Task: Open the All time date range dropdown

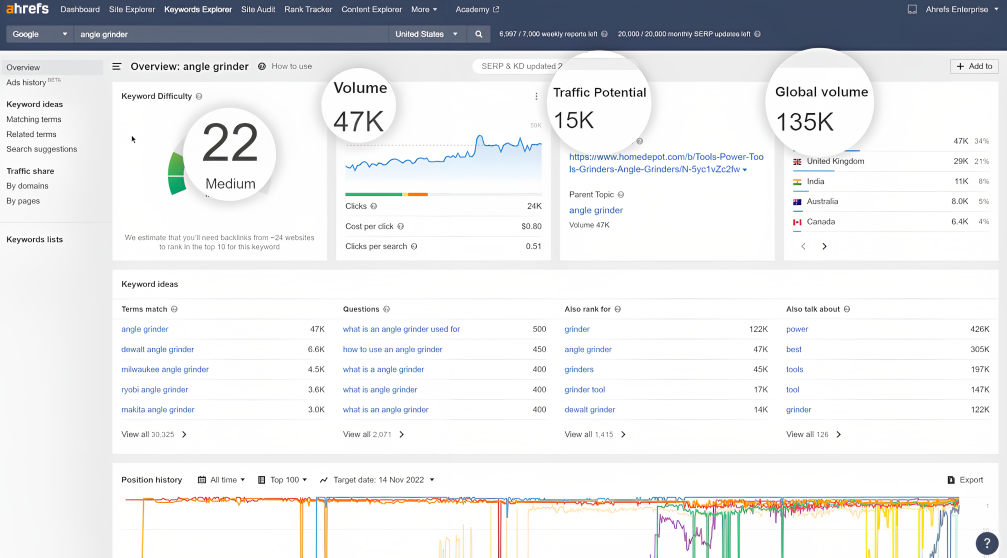Action: point(222,480)
